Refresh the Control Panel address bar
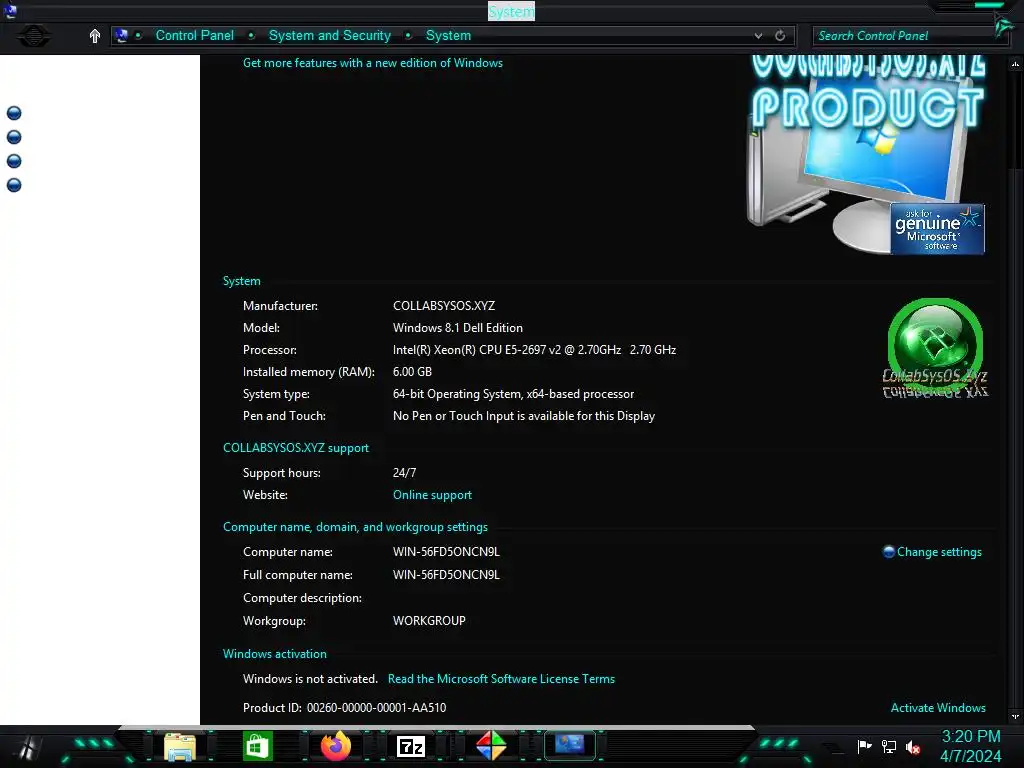The width and height of the screenshot is (1024, 768). point(780,36)
